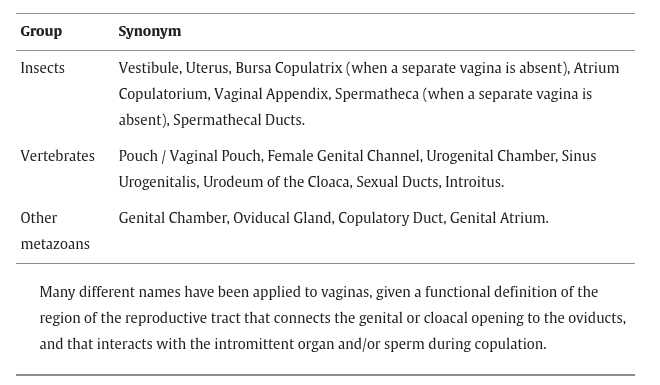Click the words Female Genital Channel
Viewport: 660px width, 385px height.
coord(343,156)
